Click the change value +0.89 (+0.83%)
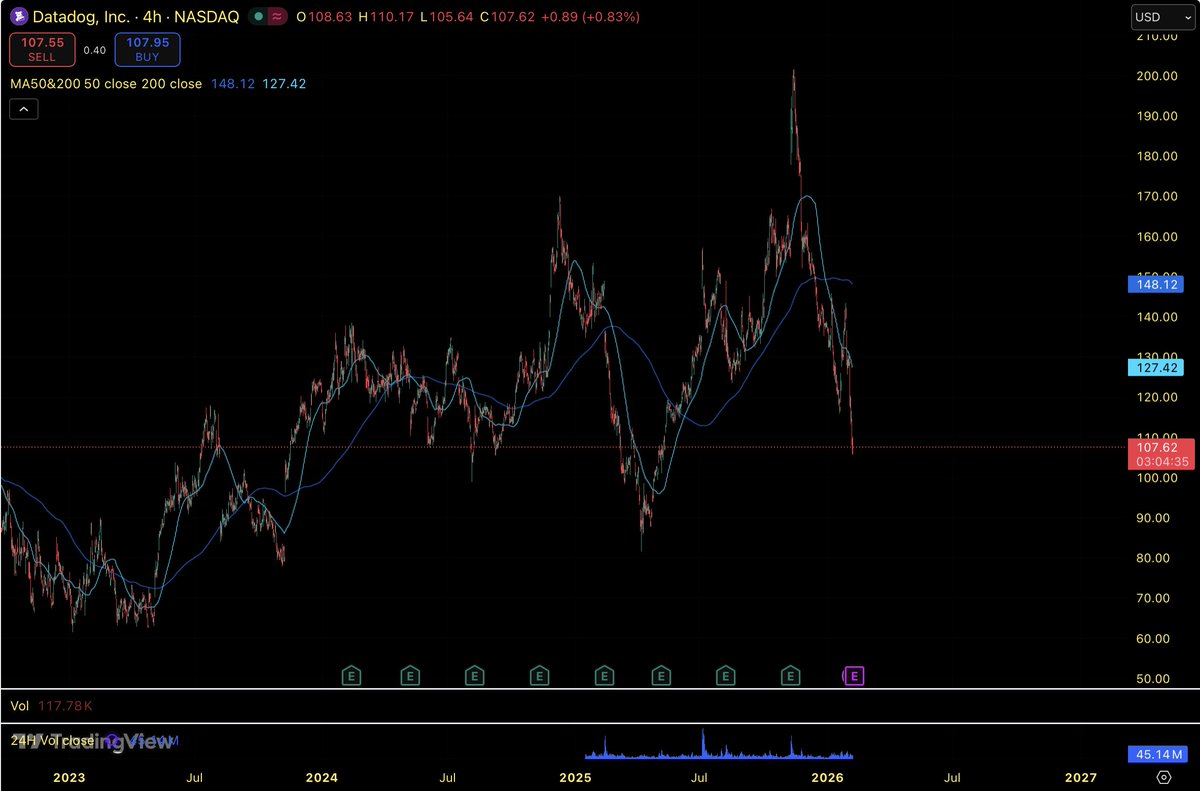This screenshot has width=1200, height=791. [x=590, y=17]
